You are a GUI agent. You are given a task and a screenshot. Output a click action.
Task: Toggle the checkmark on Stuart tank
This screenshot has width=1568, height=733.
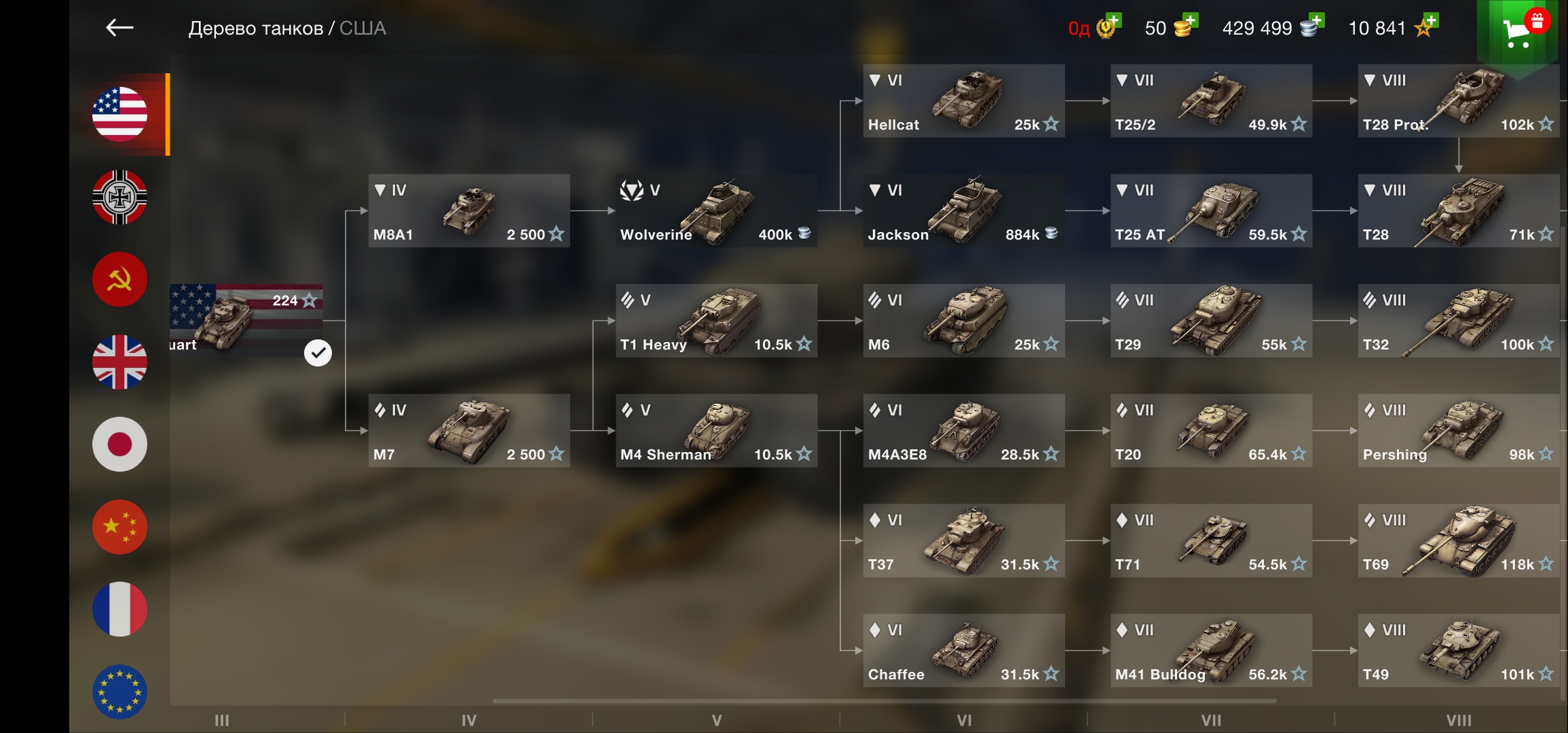click(x=318, y=353)
